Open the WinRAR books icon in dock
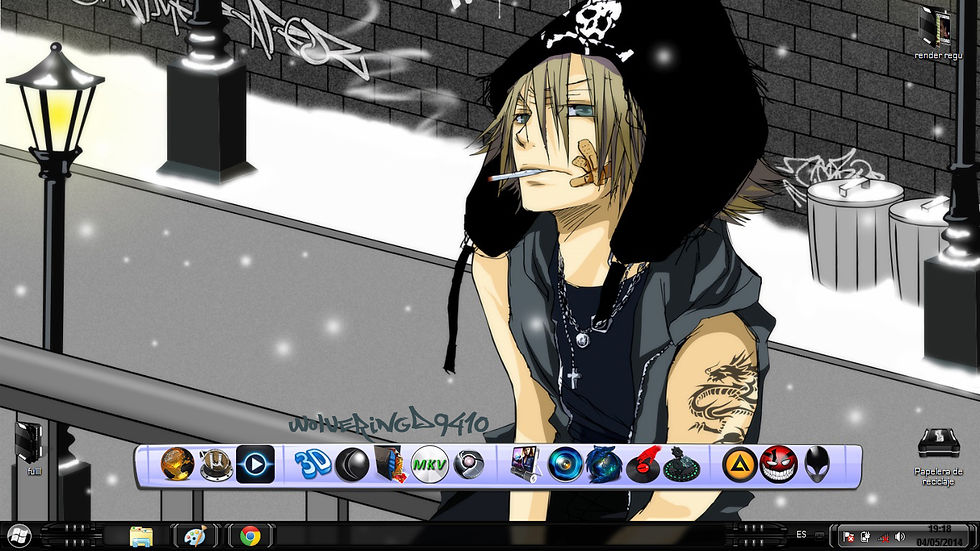The height and width of the screenshot is (551, 980). coord(391,464)
